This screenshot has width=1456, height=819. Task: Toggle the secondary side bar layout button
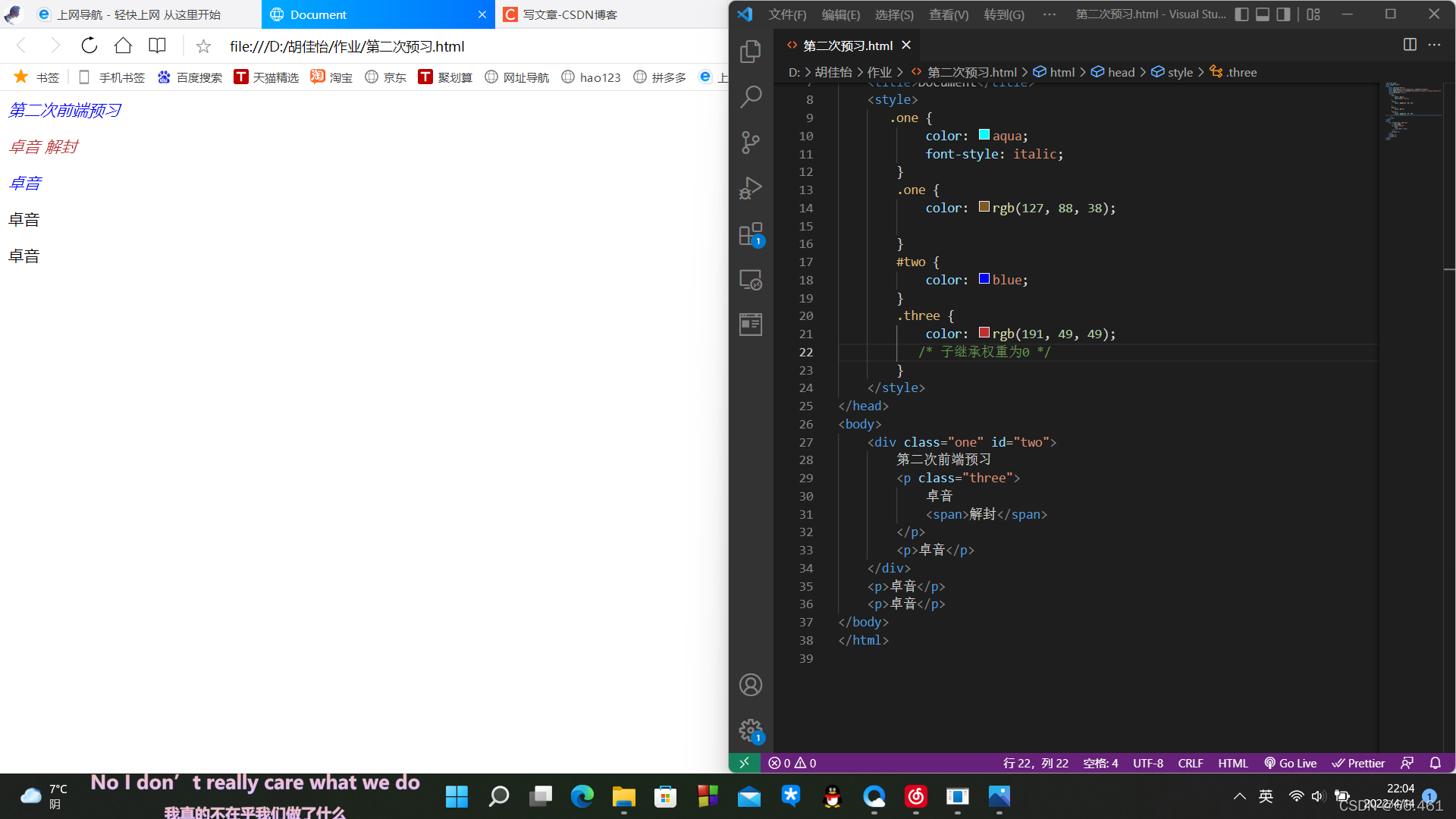[x=1283, y=14]
